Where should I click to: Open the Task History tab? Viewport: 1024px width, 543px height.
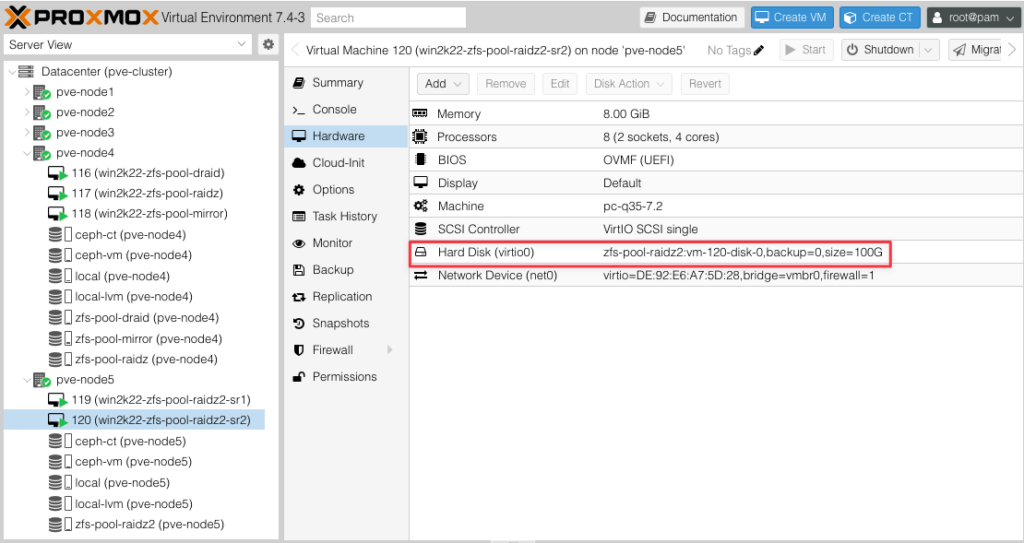(x=346, y=216)
